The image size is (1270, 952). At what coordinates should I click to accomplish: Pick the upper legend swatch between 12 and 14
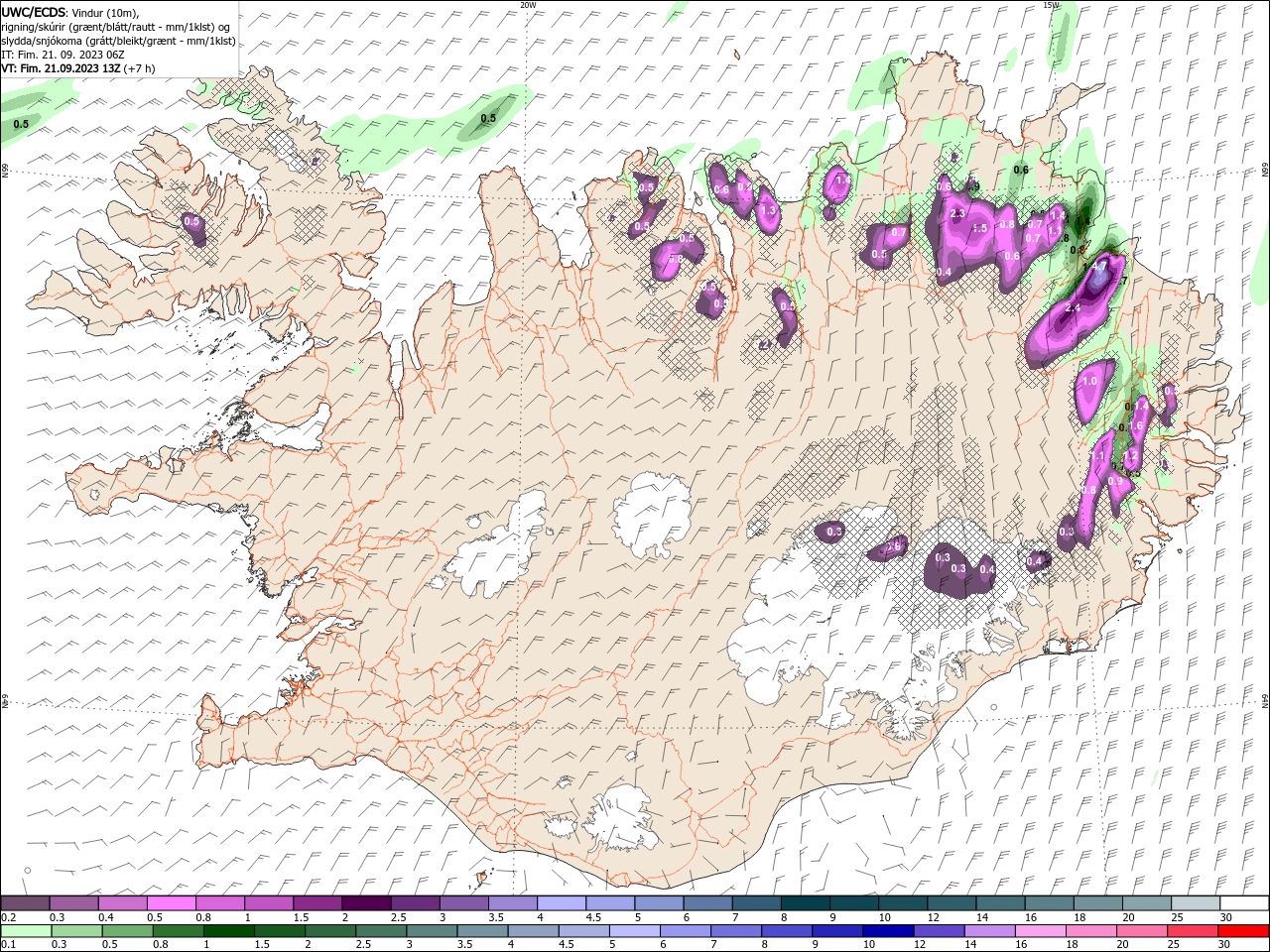pos(950,903)
